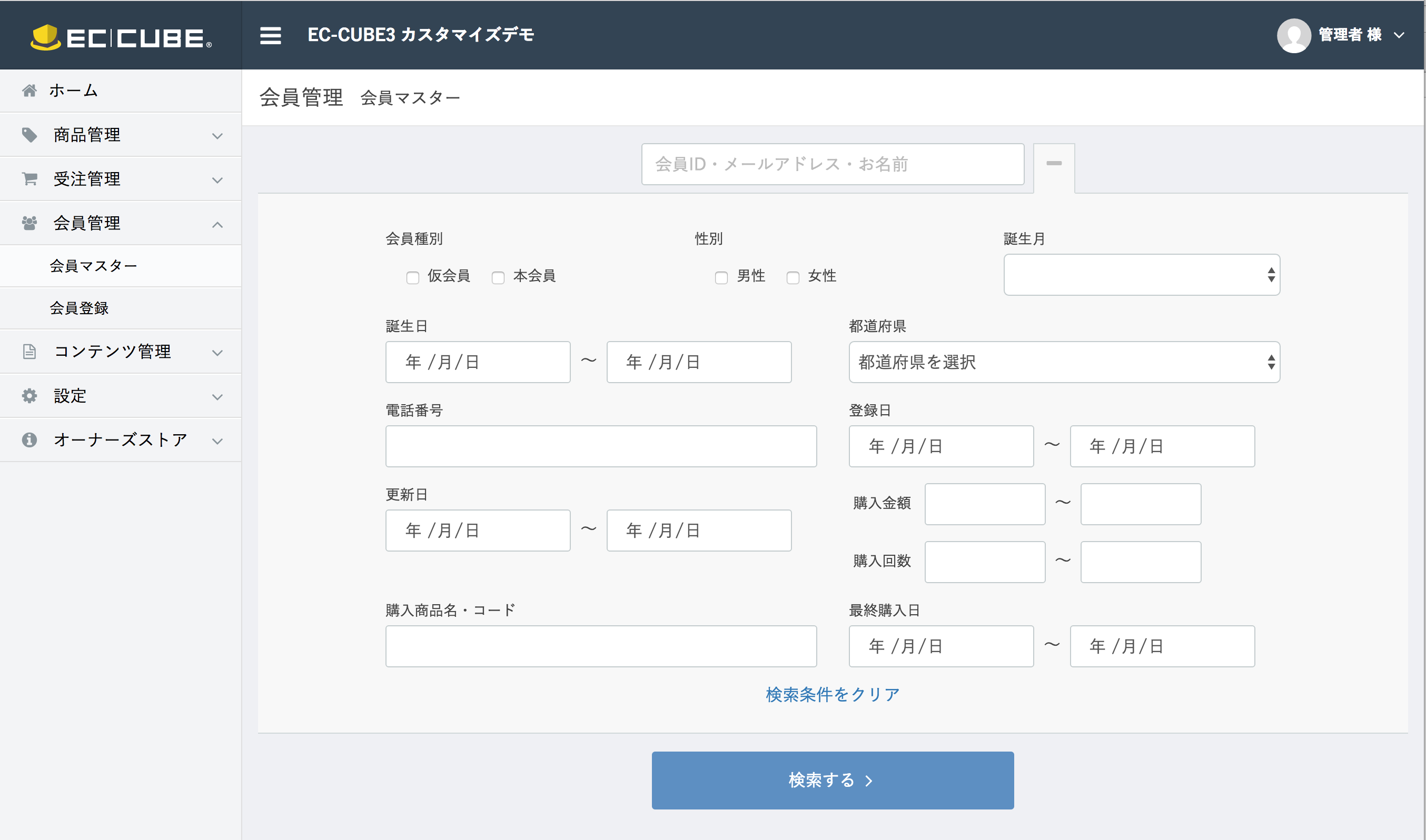The width and height of the screenshot is (1426, 840).
Task: Check the 仮会員 checkbox
Action: tap(413, 278)
